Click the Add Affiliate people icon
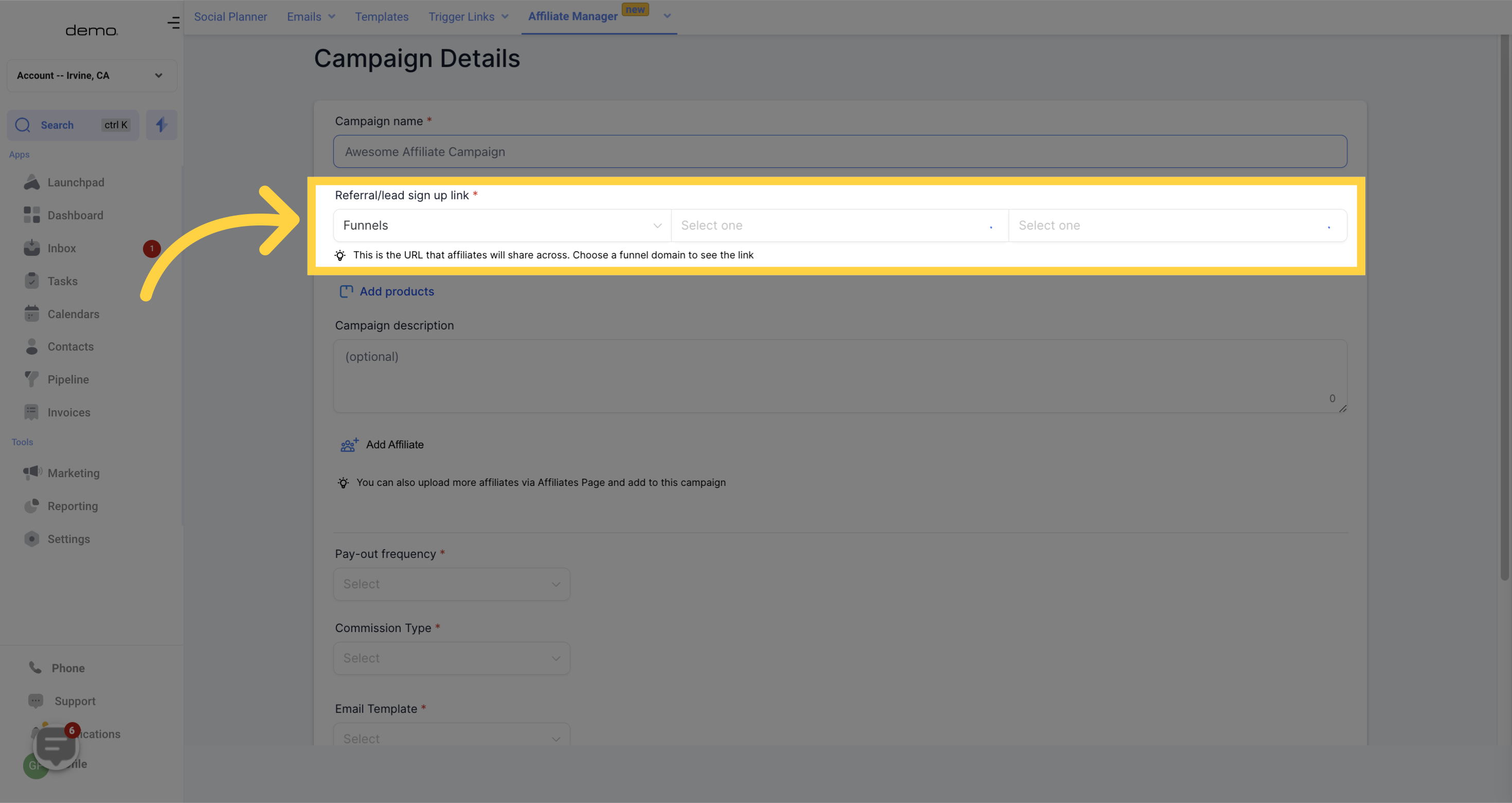 click(349, 445)
